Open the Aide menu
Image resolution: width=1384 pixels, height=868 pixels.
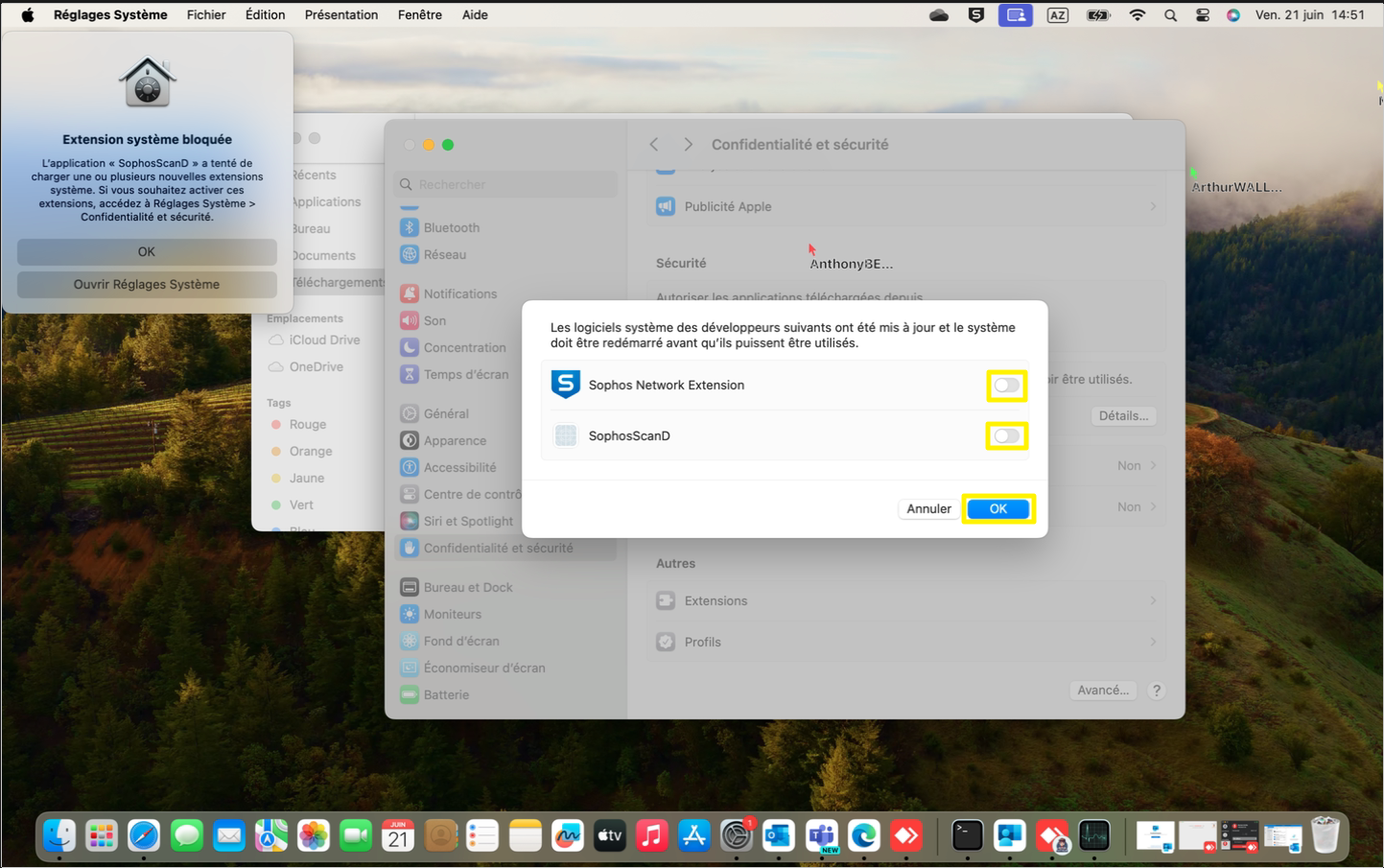click(x=475, y=14)
